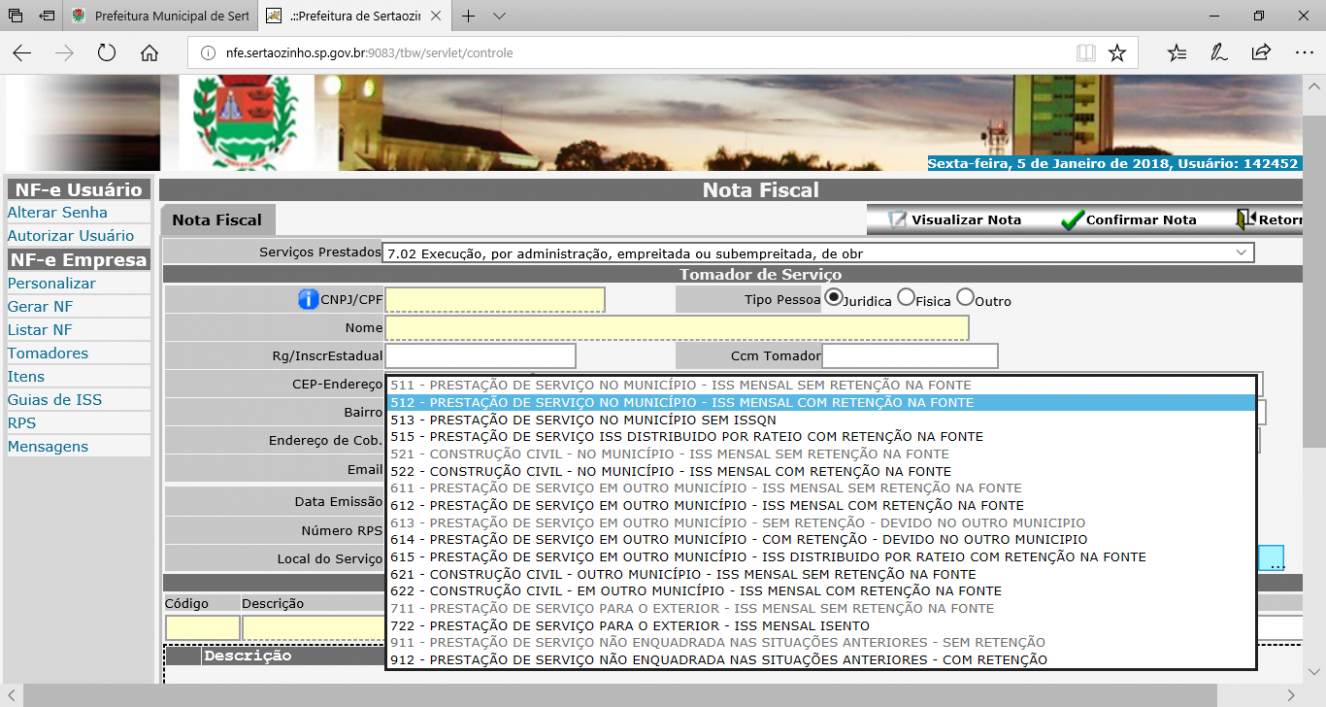Pick option 615 em outro município por rateio

tap(820, 557)
